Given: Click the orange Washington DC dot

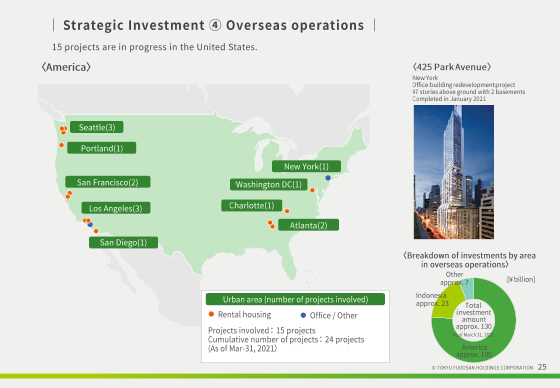Looking at the screenshot, I should point(312,190).
